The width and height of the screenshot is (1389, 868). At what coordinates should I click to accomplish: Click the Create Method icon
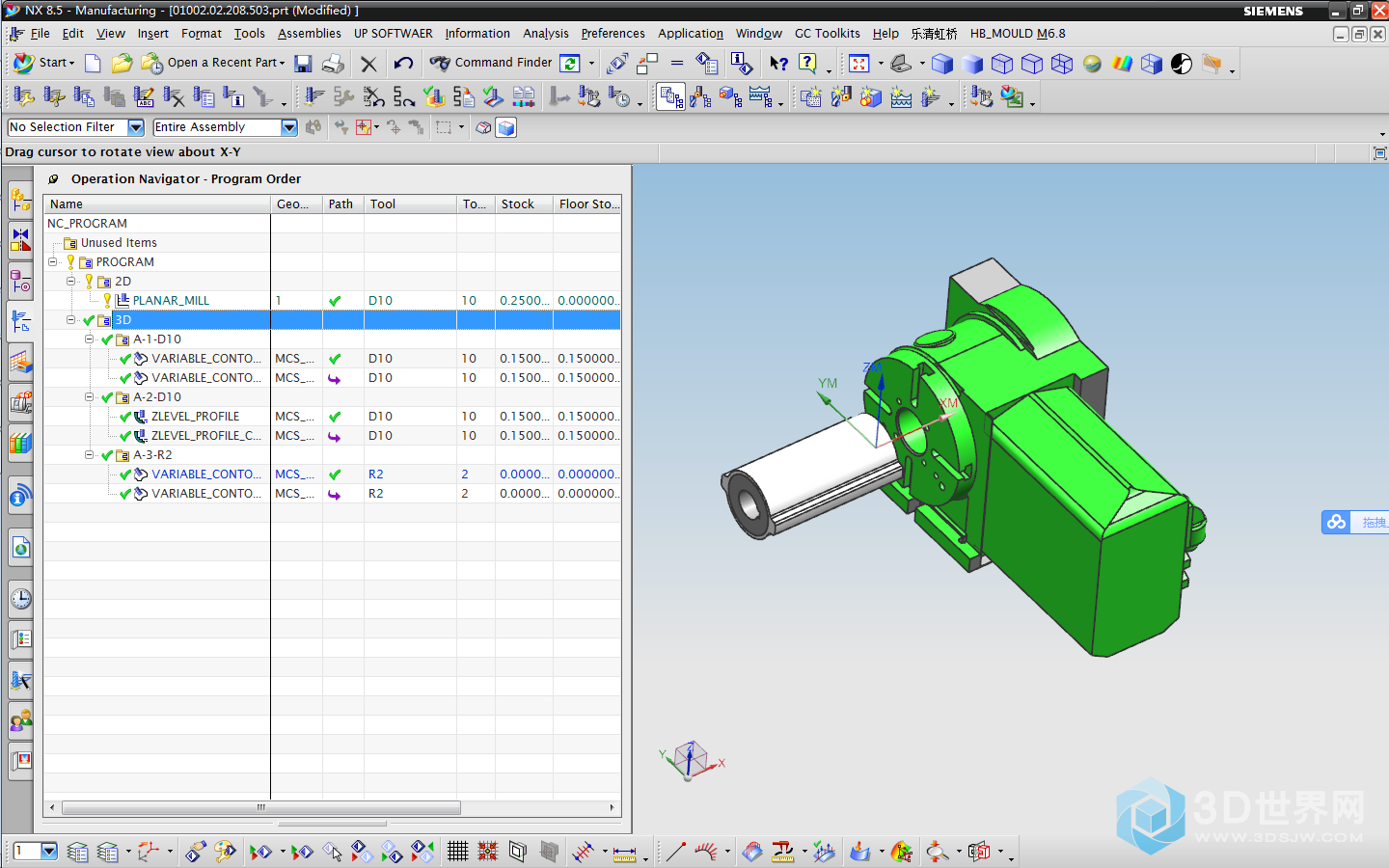coord(901,96)
